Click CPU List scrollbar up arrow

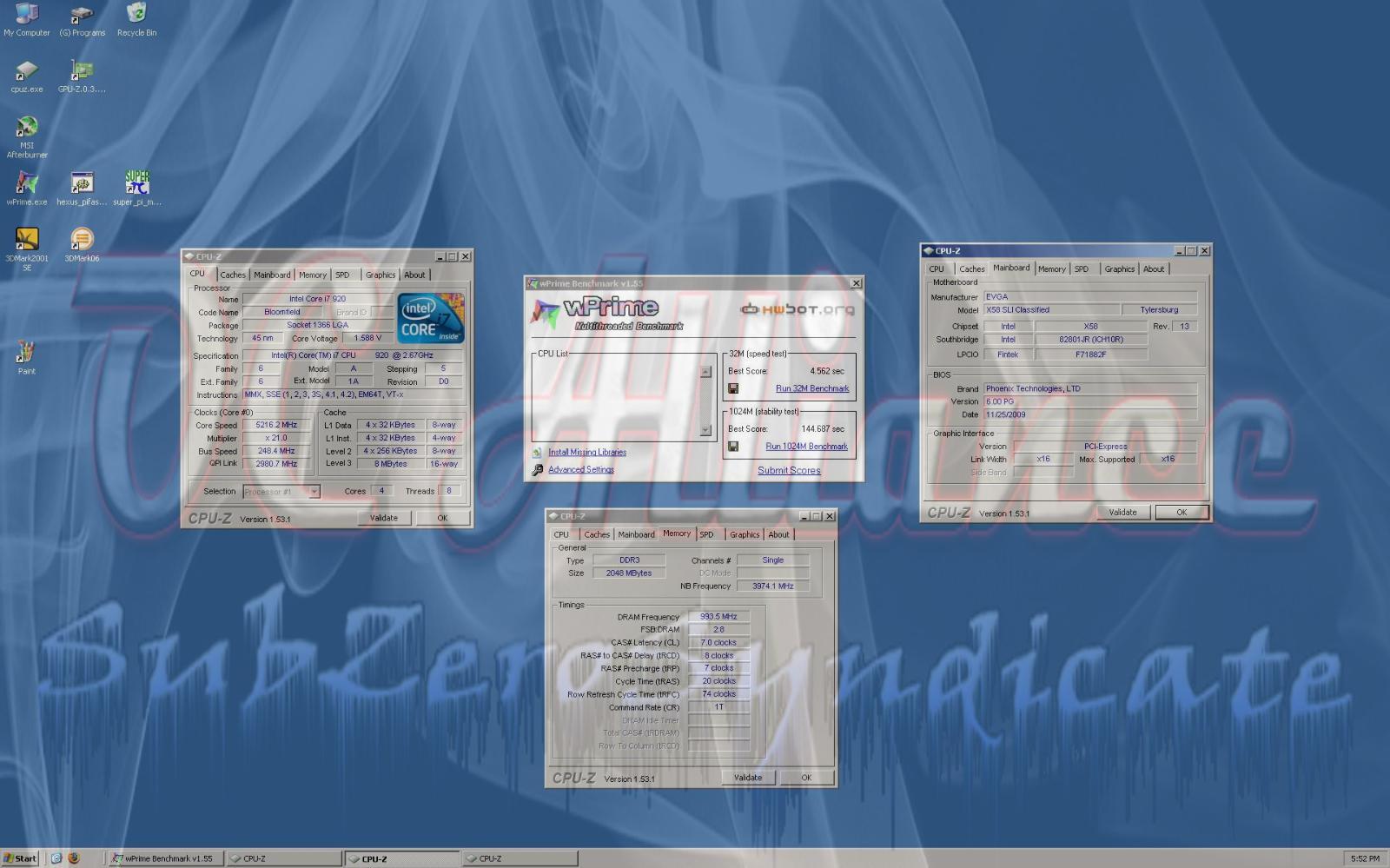(x=705, y=372)
